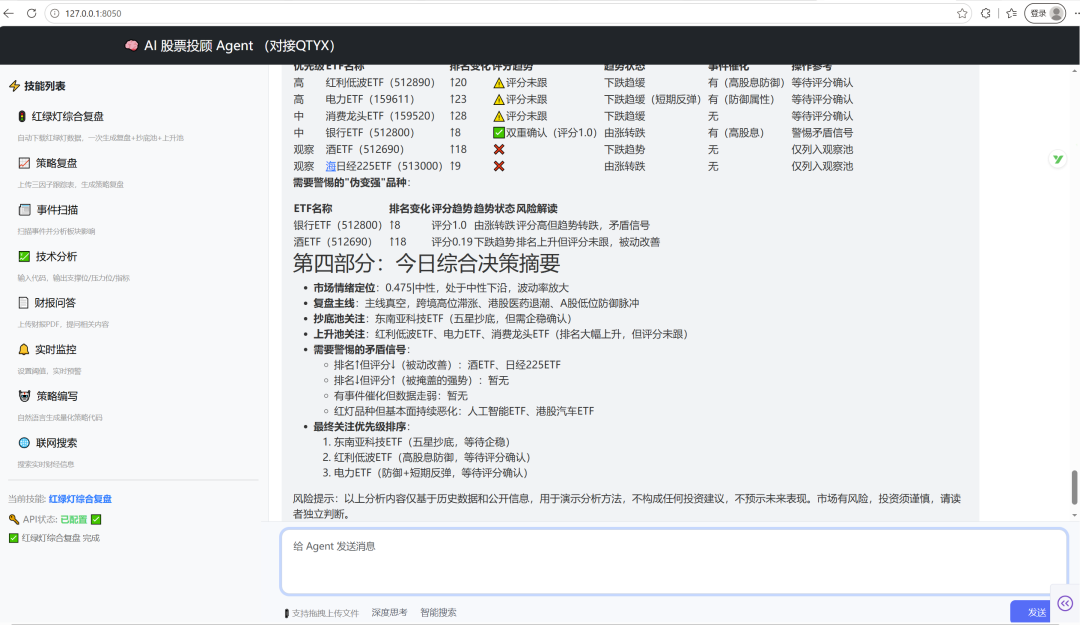Click the warning icon in 红利低波ETF row
1080x625 pixels.
coord(499,83)
